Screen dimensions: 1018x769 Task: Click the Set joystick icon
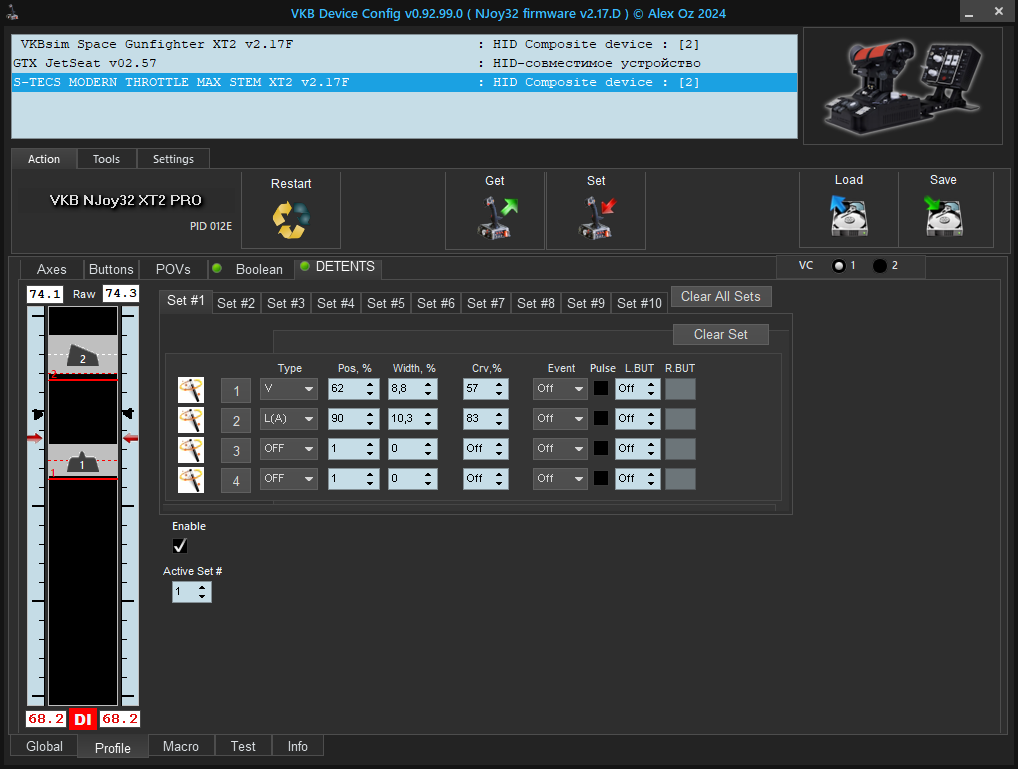pyautogui.click(x=597, y=218)
